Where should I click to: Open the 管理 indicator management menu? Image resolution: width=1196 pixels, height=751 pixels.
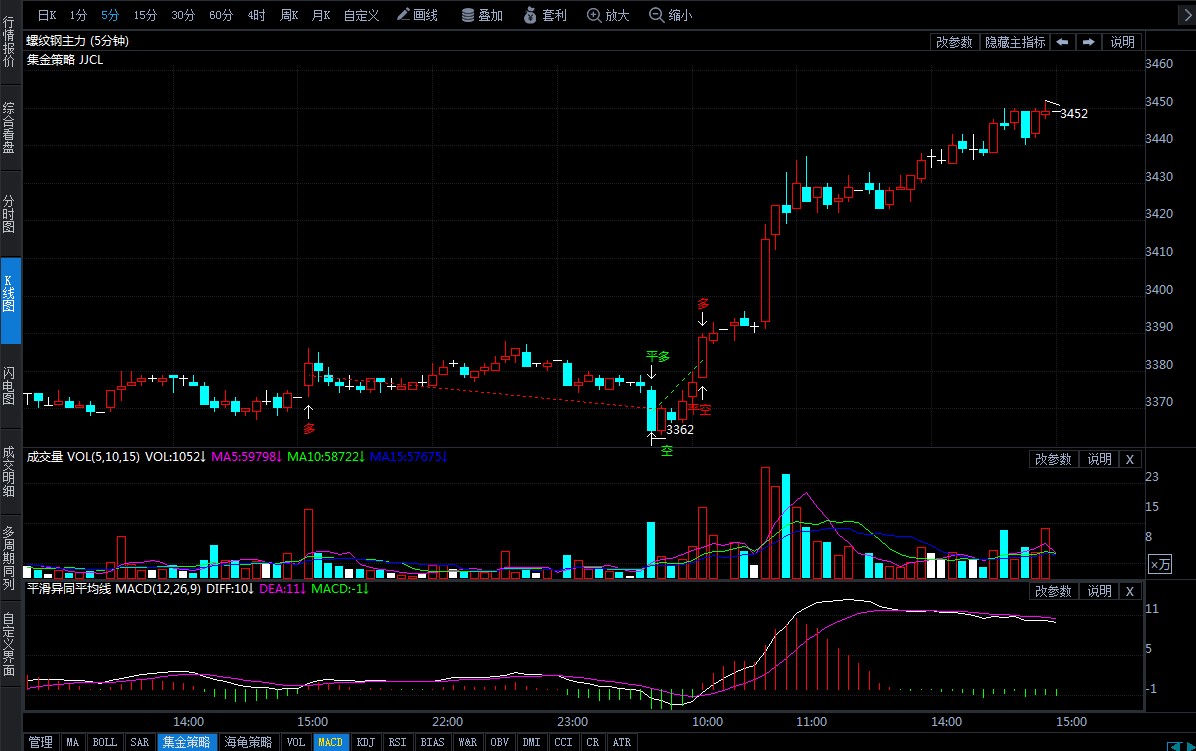pyautogui.click(x=40, y=742)
